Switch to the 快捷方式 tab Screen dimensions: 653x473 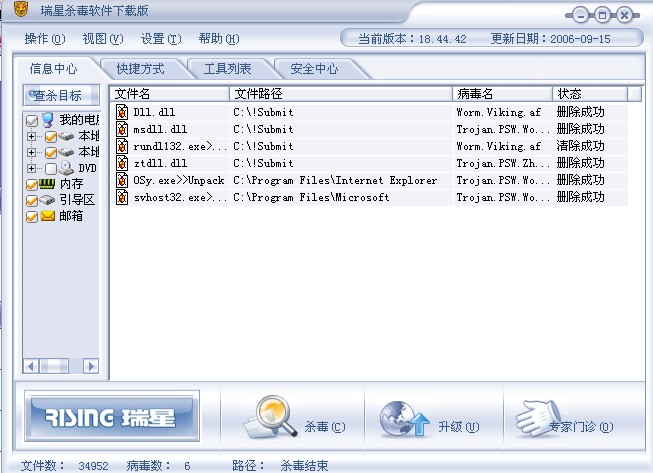[140, 69]
